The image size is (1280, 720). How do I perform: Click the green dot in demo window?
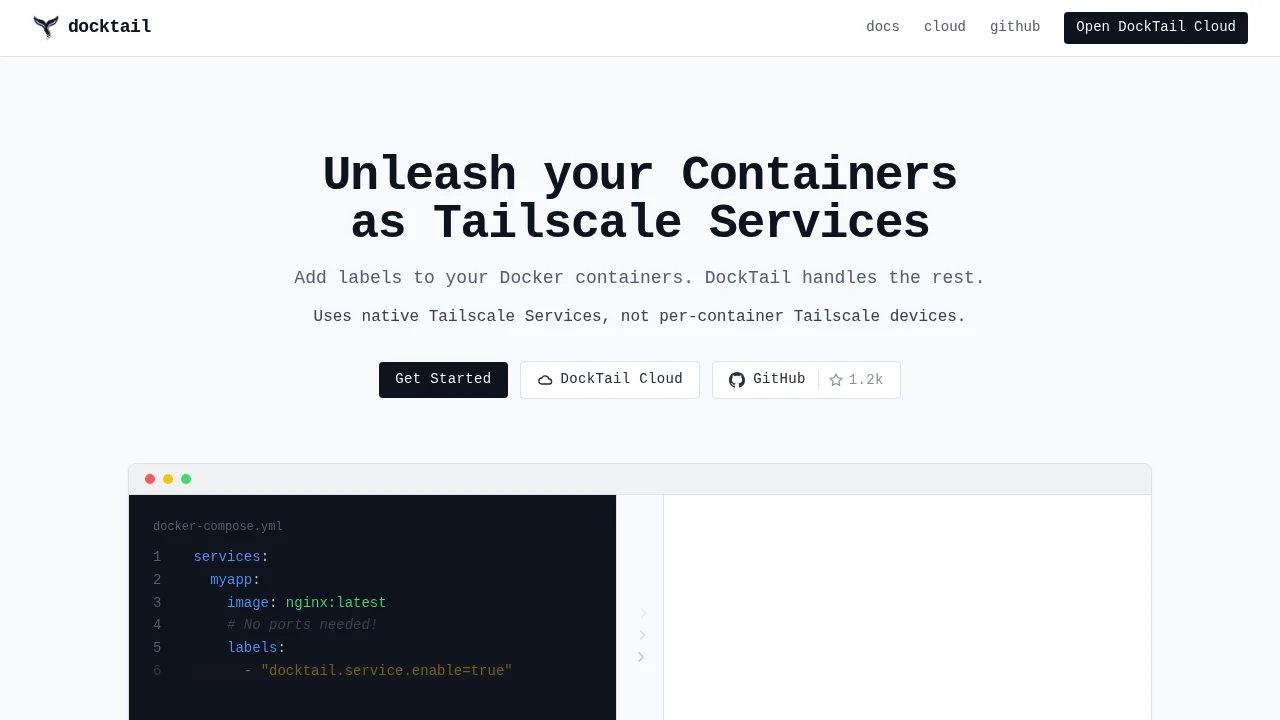[x=186, y=479]
